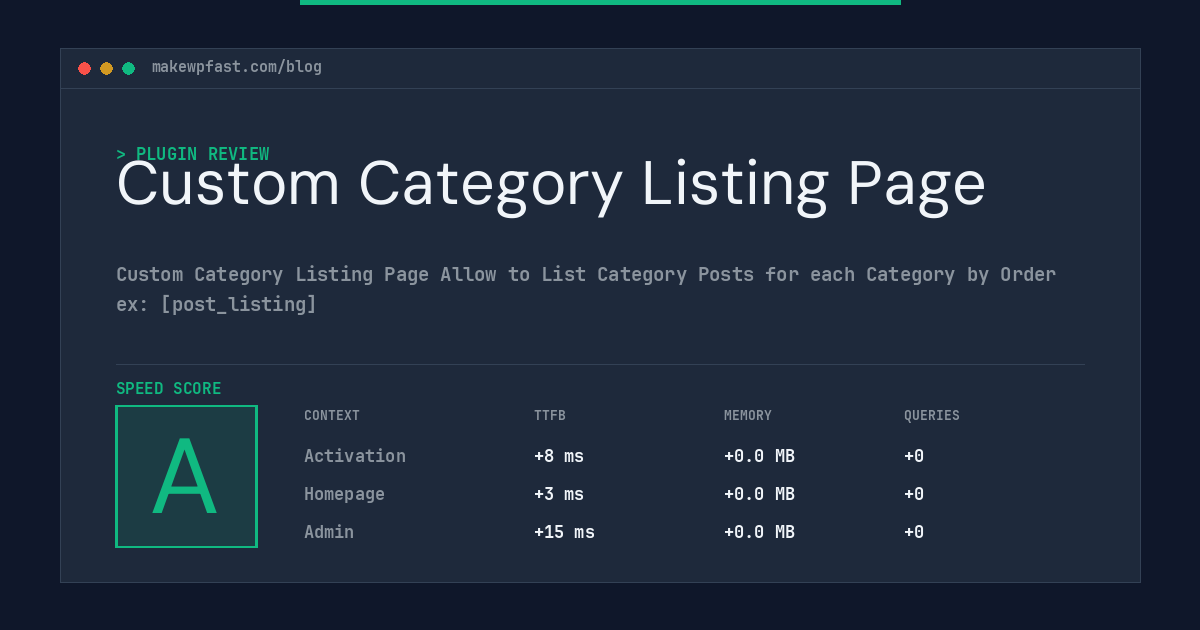This screenshot has width=1200, height=630.
Task: Click the MEMORY column header
Action: tap(748, 416)
